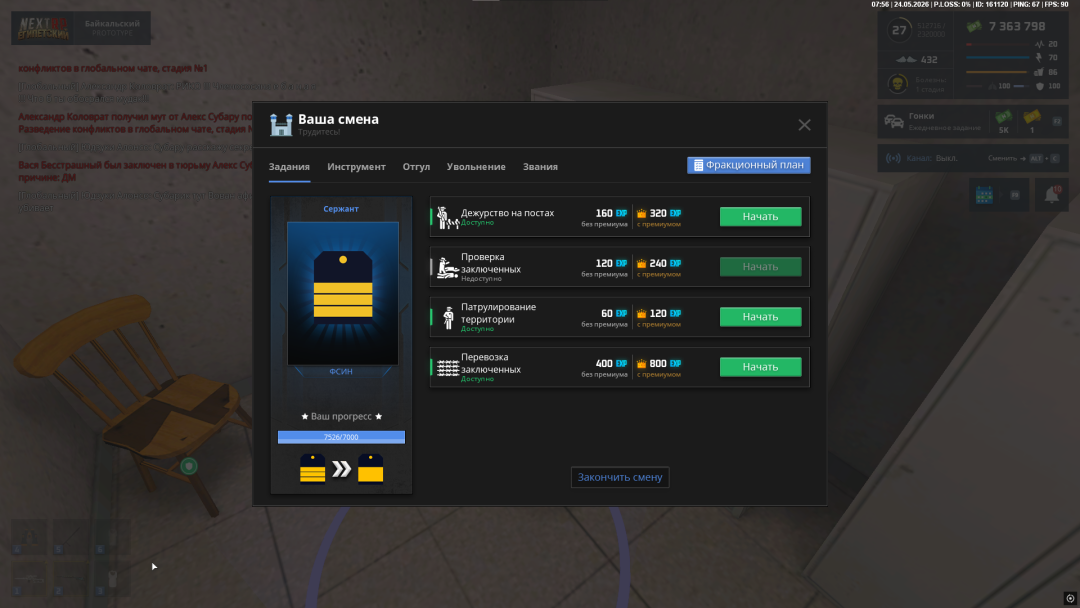This screenshot has width=1080, height=608.
Task: Click the money balance 7 363 798
Action: tap(1017, 26)
